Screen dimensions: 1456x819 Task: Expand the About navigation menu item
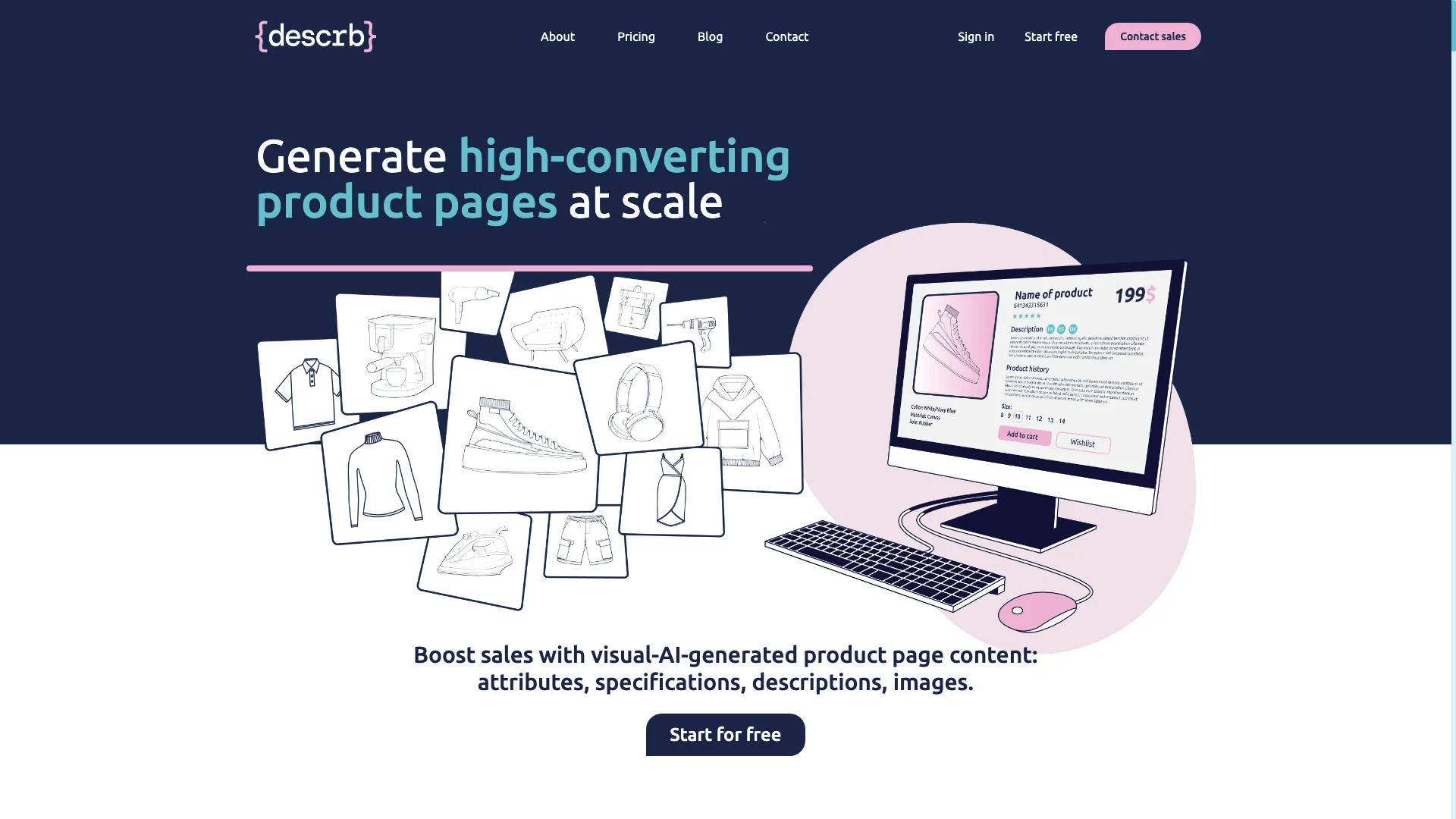pyautogui.click(x=558, y=36)
